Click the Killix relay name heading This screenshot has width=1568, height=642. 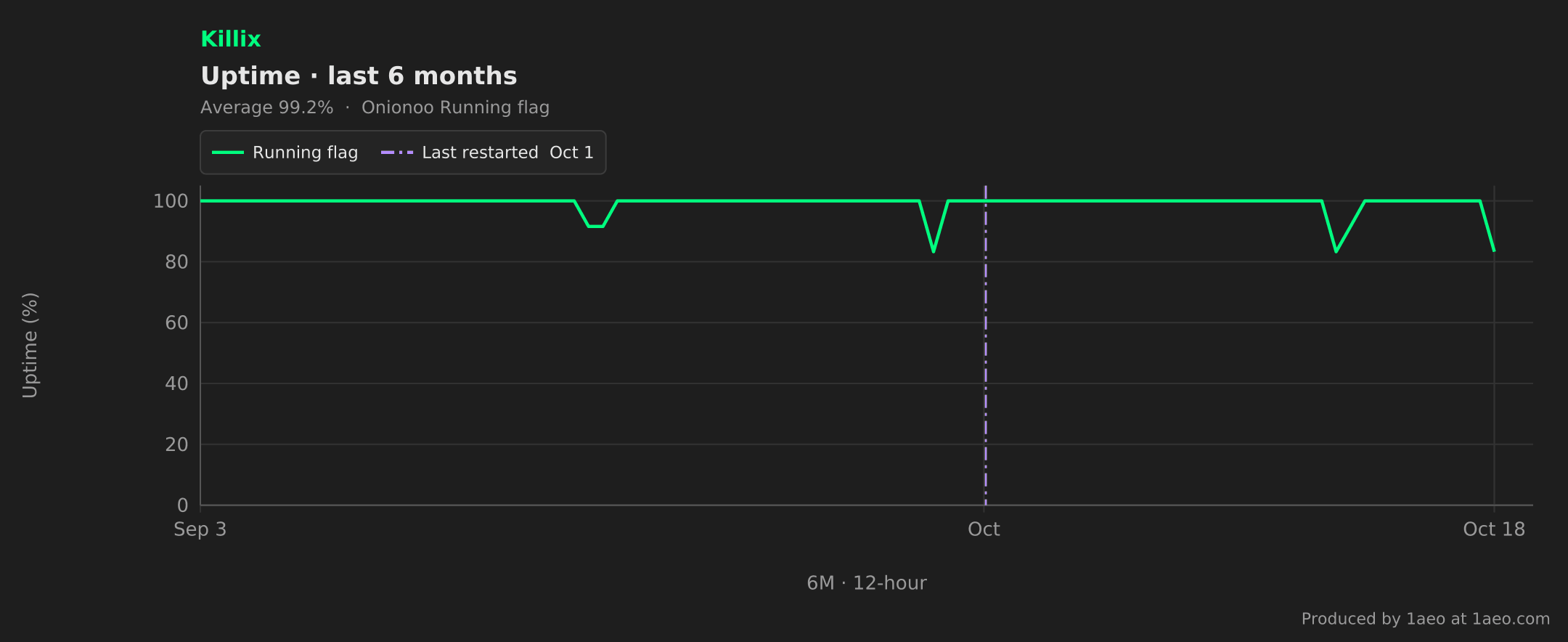tap(230, 39)
